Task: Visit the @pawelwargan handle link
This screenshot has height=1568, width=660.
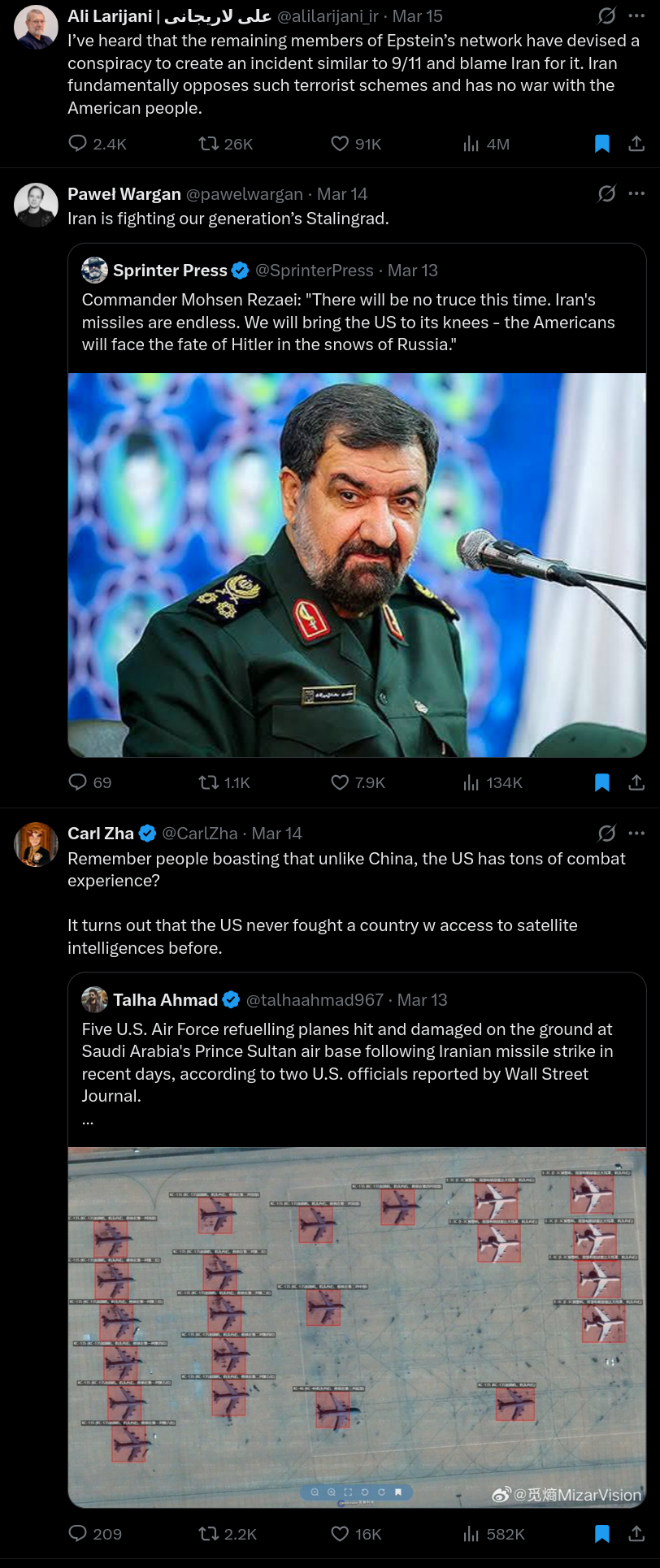Action: click(244, 194)
